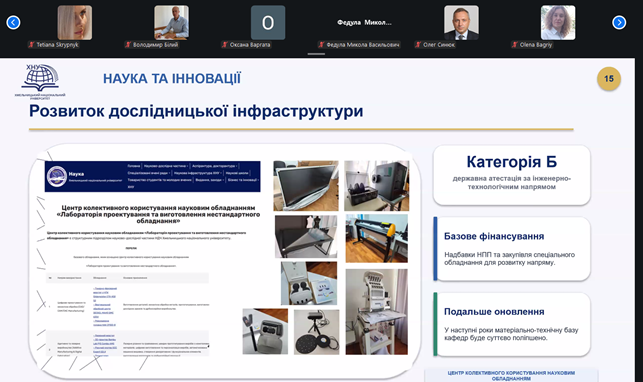Click the Подальше оновлення card
643x382 pixels.
pyautogui.click(x=512, y=324)
